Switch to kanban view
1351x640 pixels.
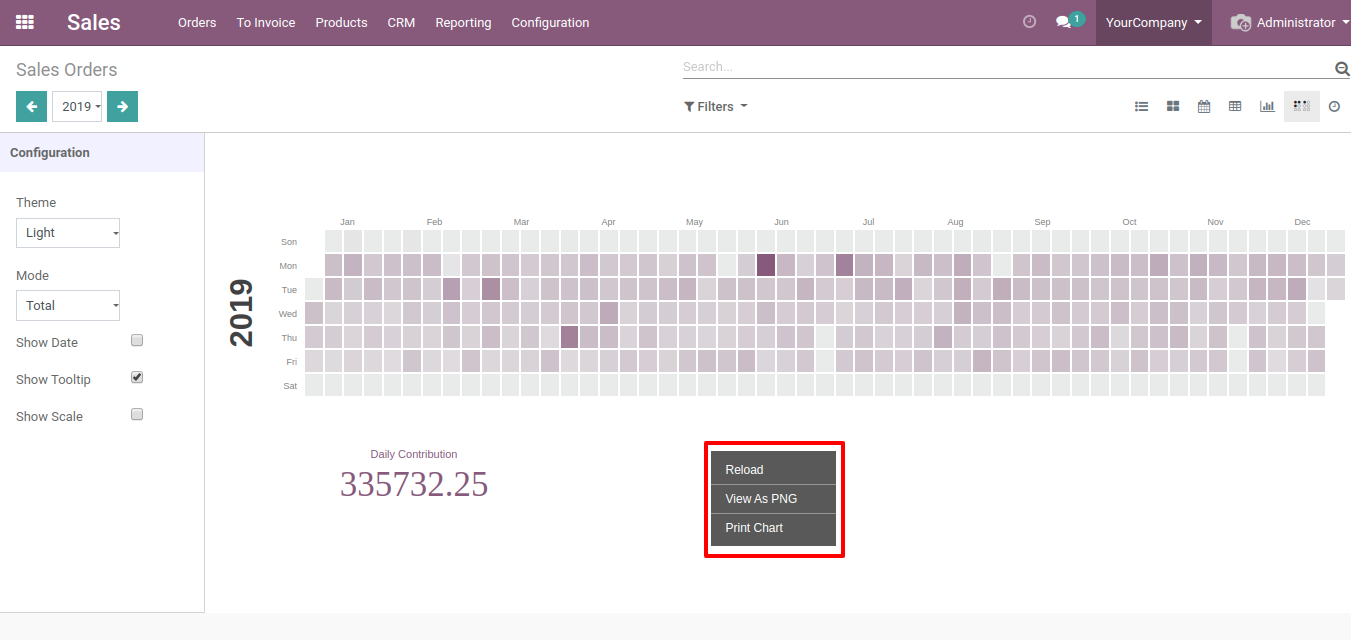pos(1173,107)
